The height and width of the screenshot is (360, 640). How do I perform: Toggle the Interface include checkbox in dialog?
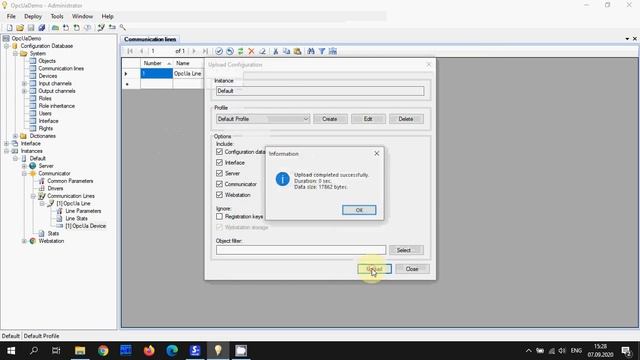click(219, 162)
